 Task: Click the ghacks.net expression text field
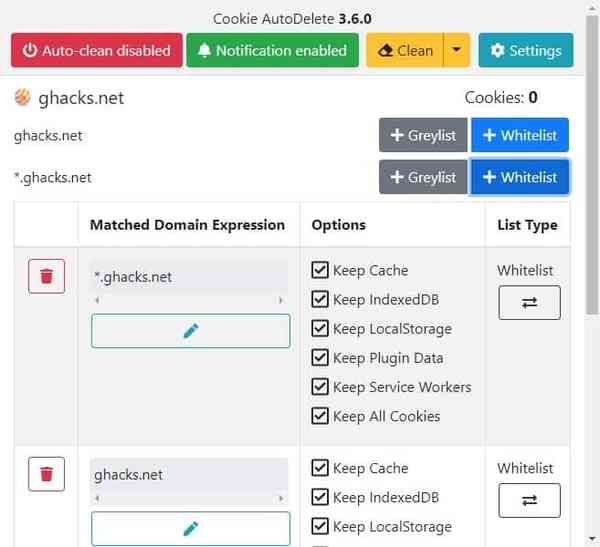click(189, 475)
